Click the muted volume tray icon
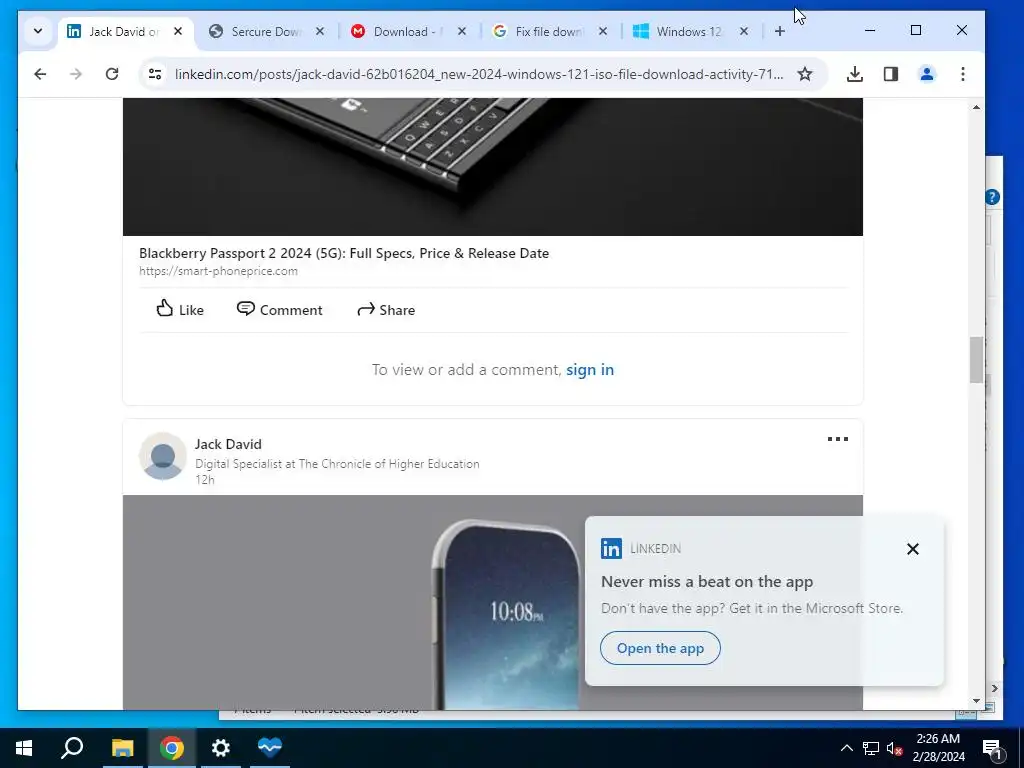Viewport: 1024px width, 768px height. click(x=894, y=748)
